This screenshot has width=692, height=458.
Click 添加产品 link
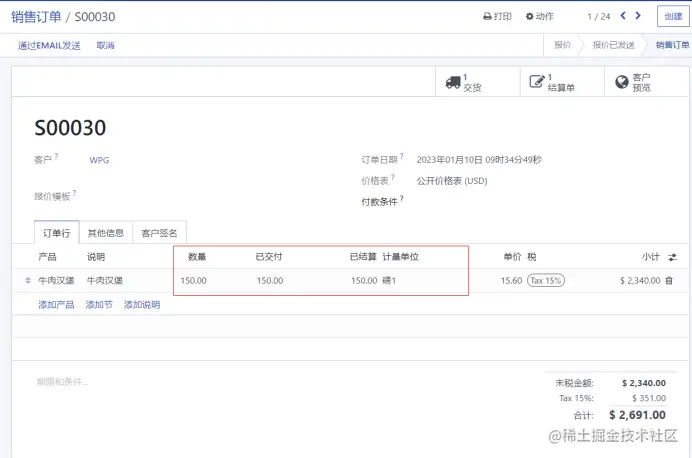pos(56,305)
